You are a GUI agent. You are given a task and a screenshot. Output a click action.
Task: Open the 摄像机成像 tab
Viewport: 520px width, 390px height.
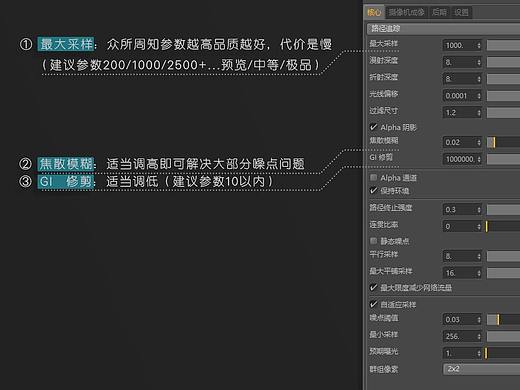pos(407,13)
